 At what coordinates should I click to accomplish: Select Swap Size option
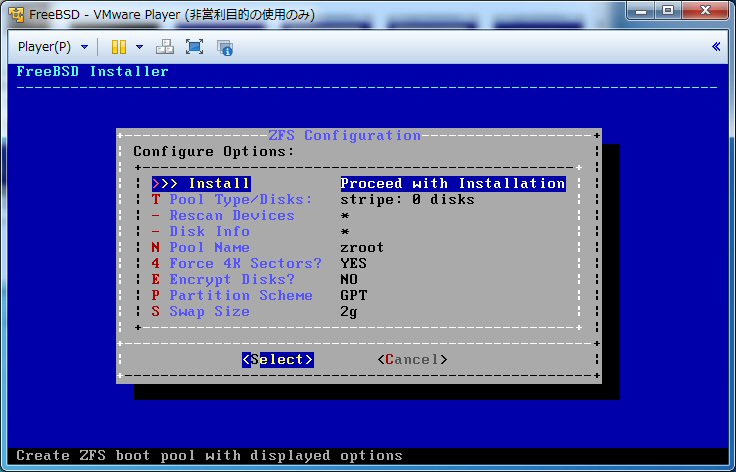[x=200, y=311]
